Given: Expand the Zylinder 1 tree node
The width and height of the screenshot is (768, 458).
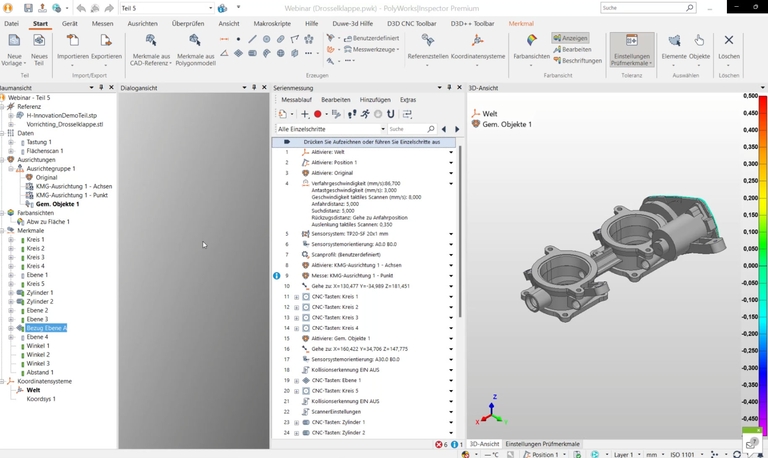Looking at the screenshot, I should pos(11,293).
